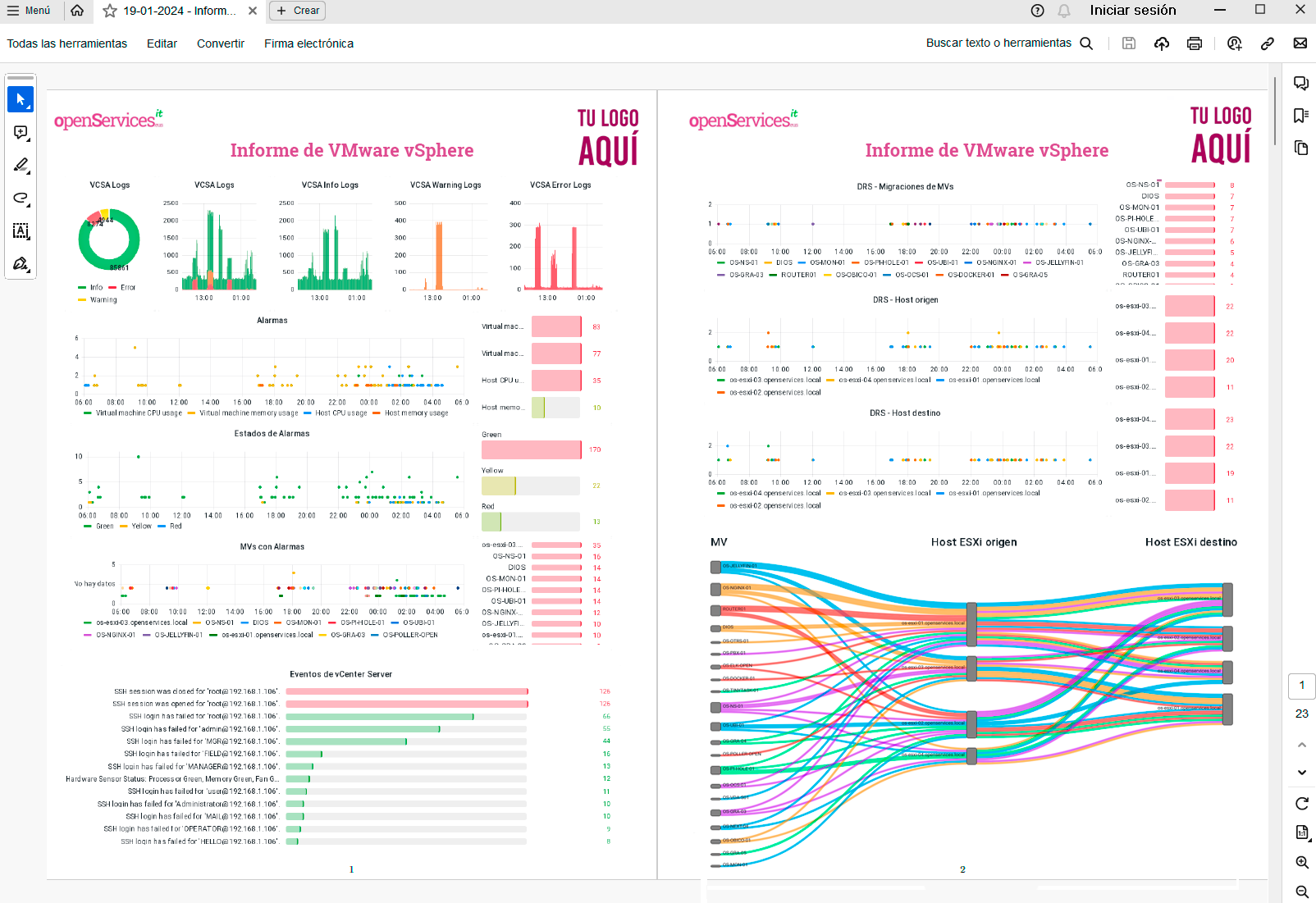
Task: Print the document using printer icon
Action: [1195, 43]
